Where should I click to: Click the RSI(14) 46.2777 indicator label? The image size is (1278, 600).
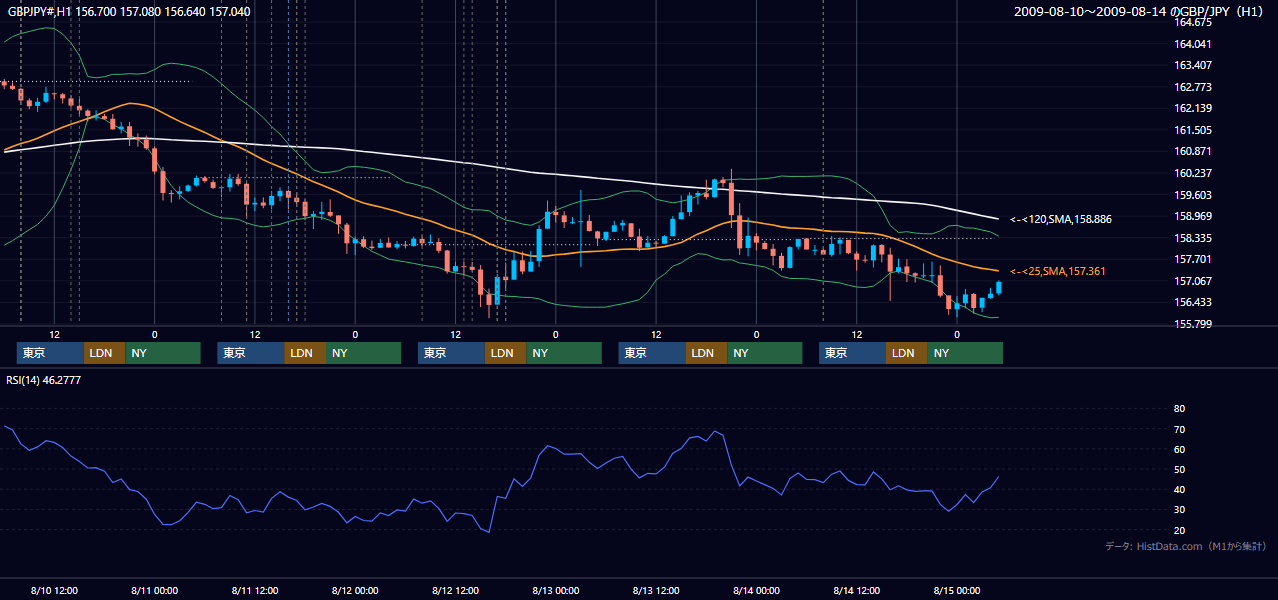click(45, 380)
